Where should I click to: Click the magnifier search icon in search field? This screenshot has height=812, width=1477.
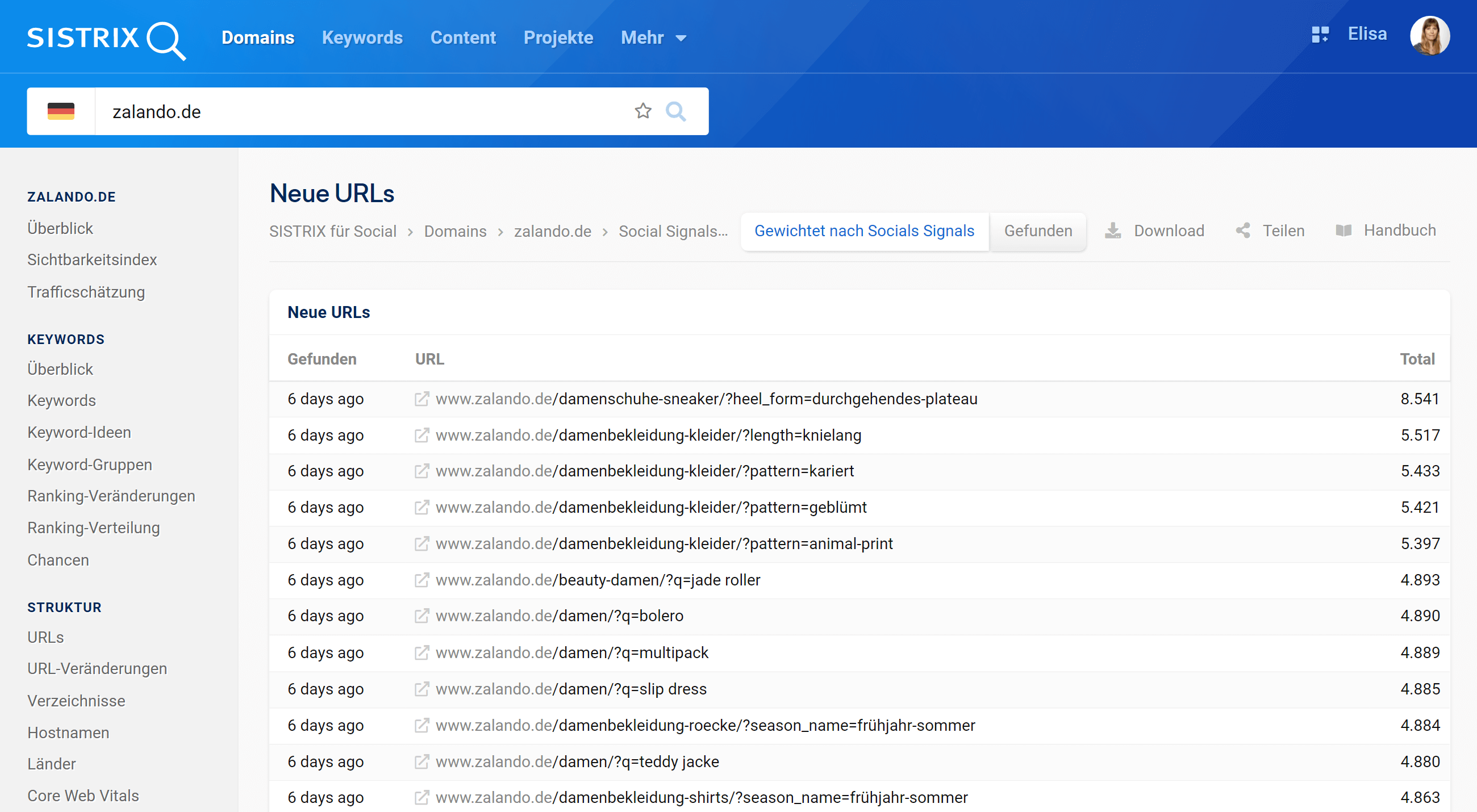click(x=675, y=111)
